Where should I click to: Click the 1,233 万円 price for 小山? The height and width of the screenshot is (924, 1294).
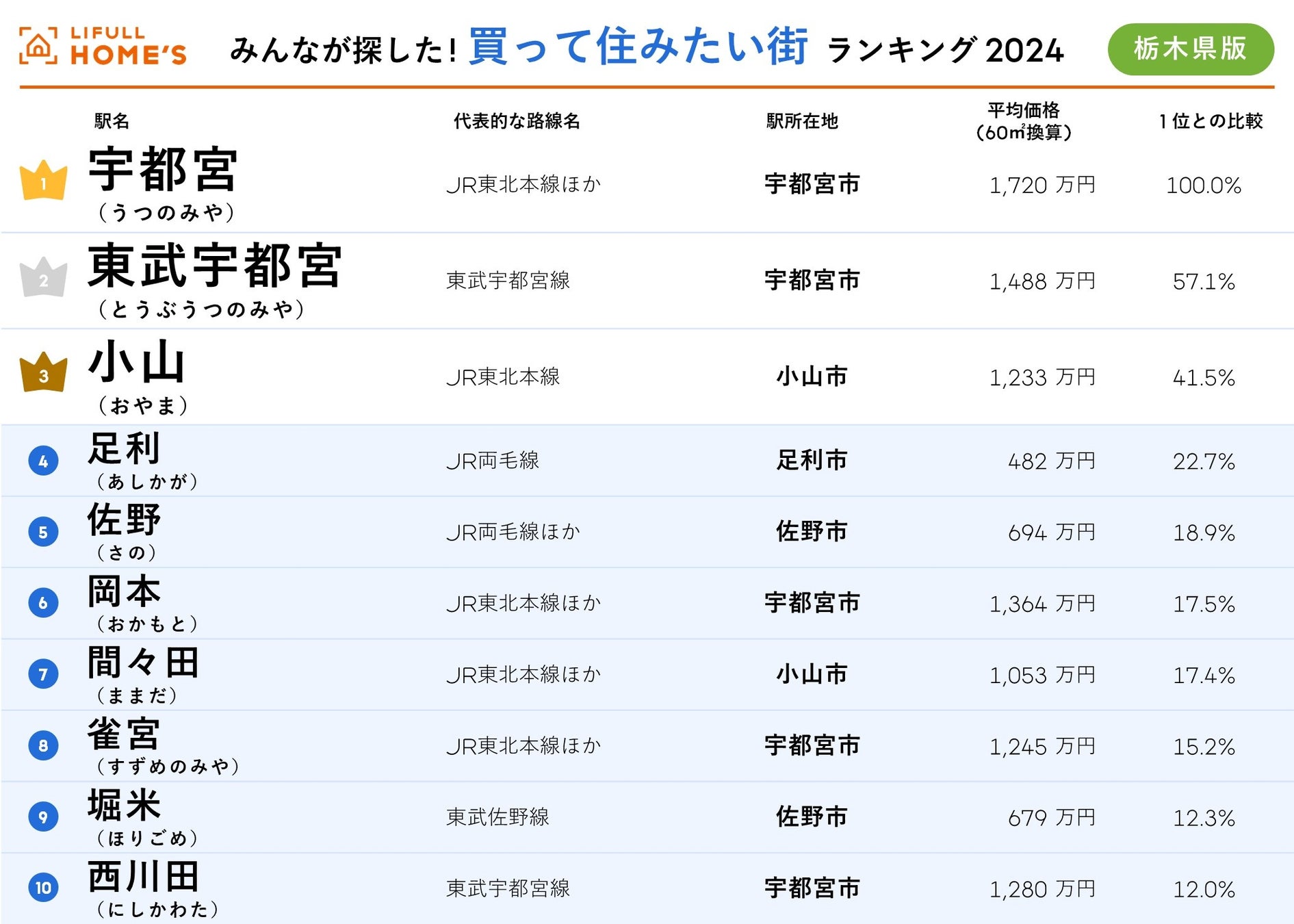(x=1041, y=377)
